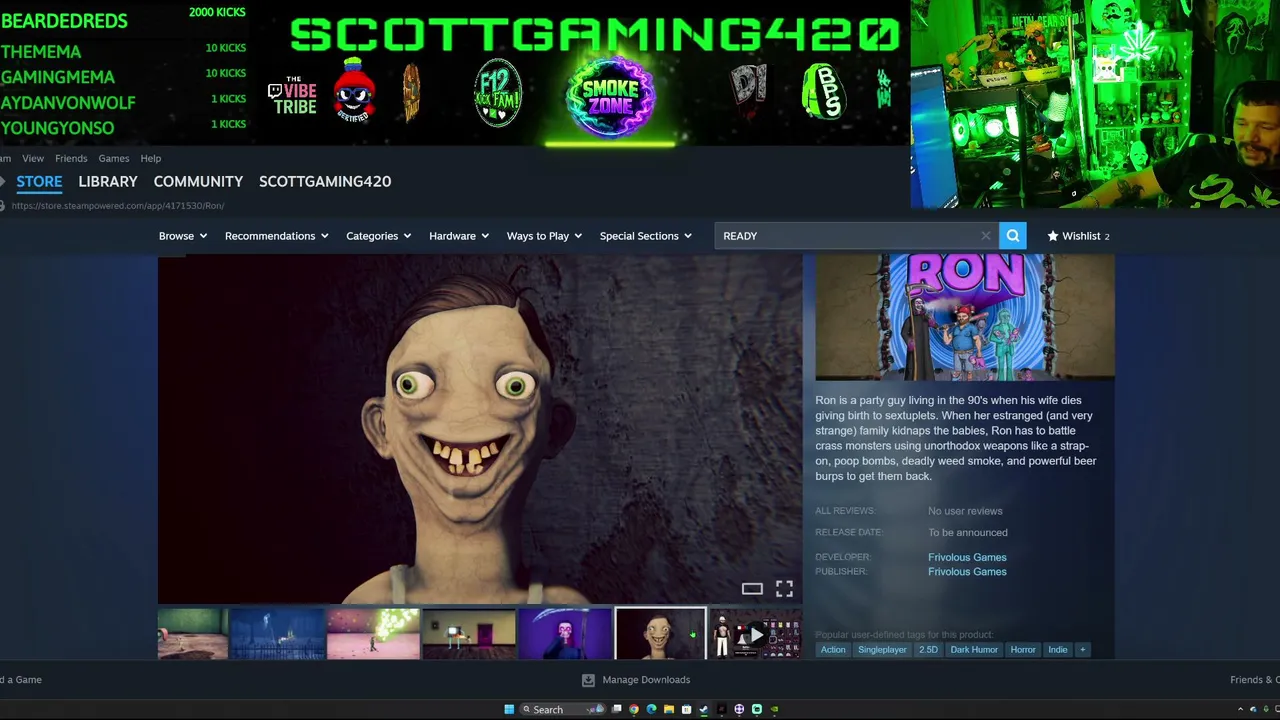The width and height of the screenshot is (1280, 720).
Task: Select the Horror tag
Action: click(1023, 650)
